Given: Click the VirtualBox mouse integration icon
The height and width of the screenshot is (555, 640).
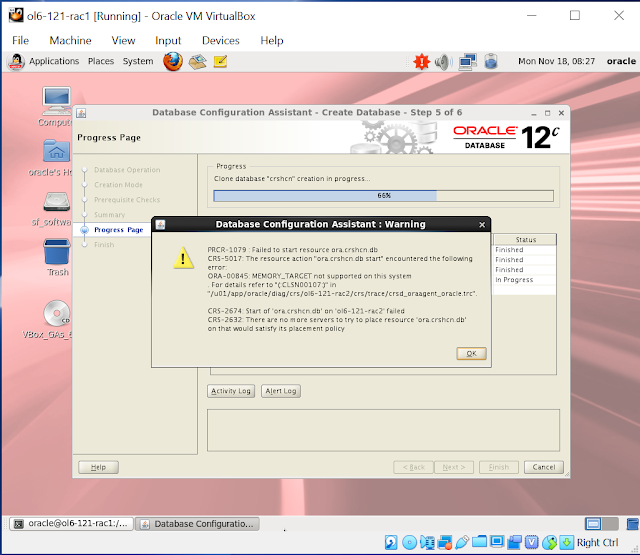Looking at the screenshot, I should coord(549,542).
